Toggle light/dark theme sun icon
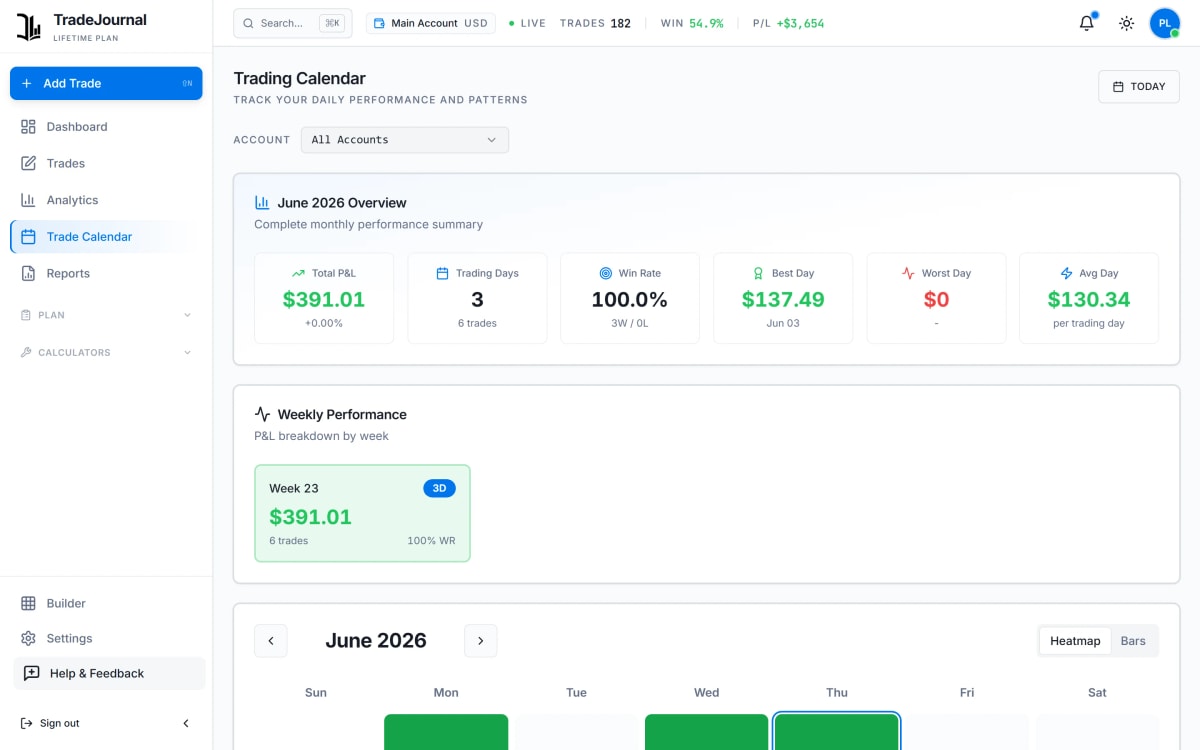The width and height of the screenshot is (1200, 750). (1127, 23)
